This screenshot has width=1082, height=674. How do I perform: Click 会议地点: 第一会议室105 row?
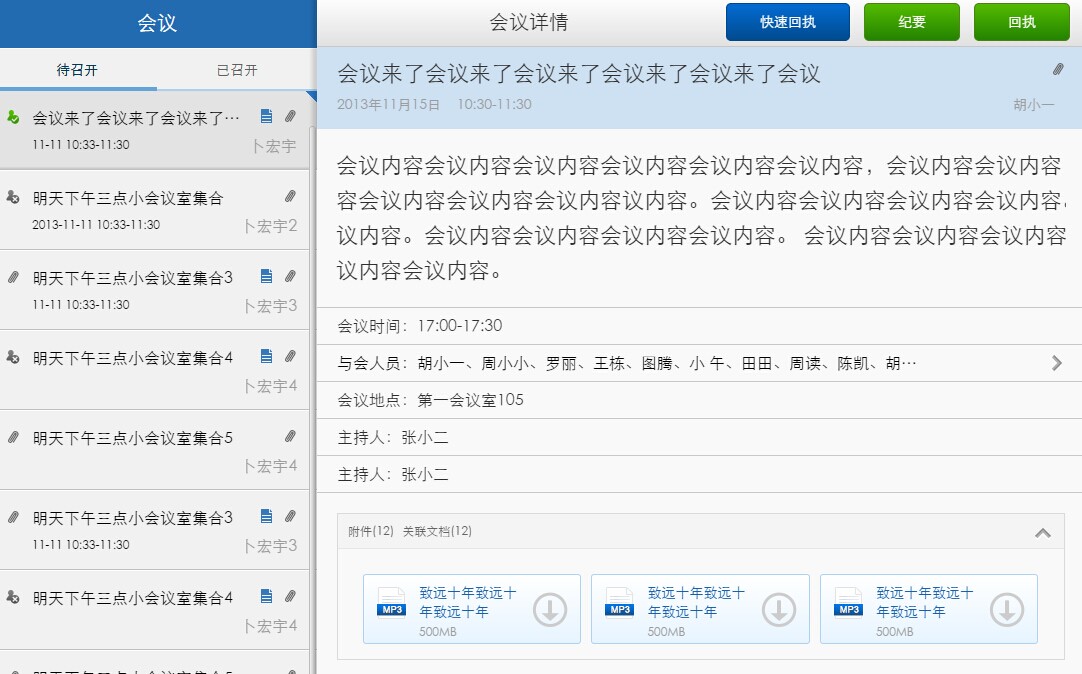point(699,400)
